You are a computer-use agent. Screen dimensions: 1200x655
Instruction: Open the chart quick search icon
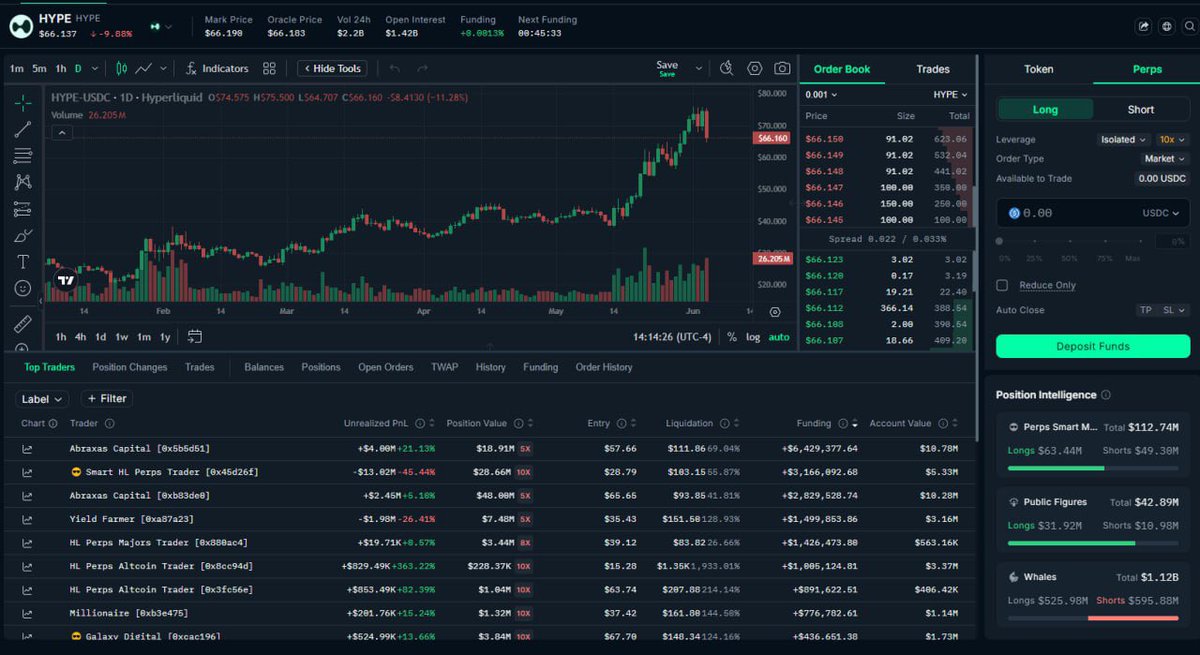point(727,68)
